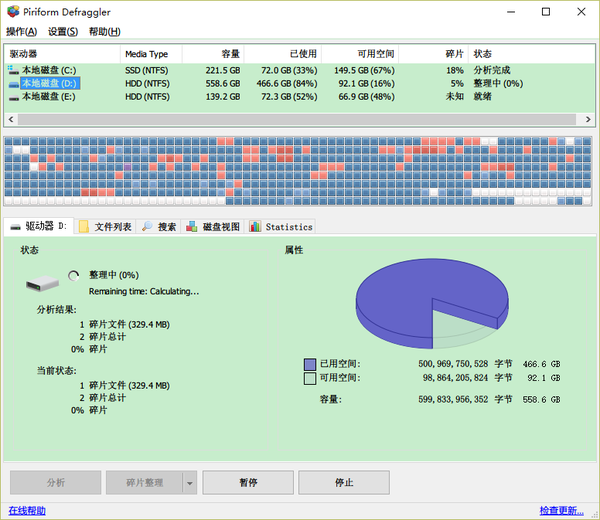Click the spinning progress indicator next to 整理中
Image resolution: width=600 pixels, height=520 pixels.
[x=73, y=275]
